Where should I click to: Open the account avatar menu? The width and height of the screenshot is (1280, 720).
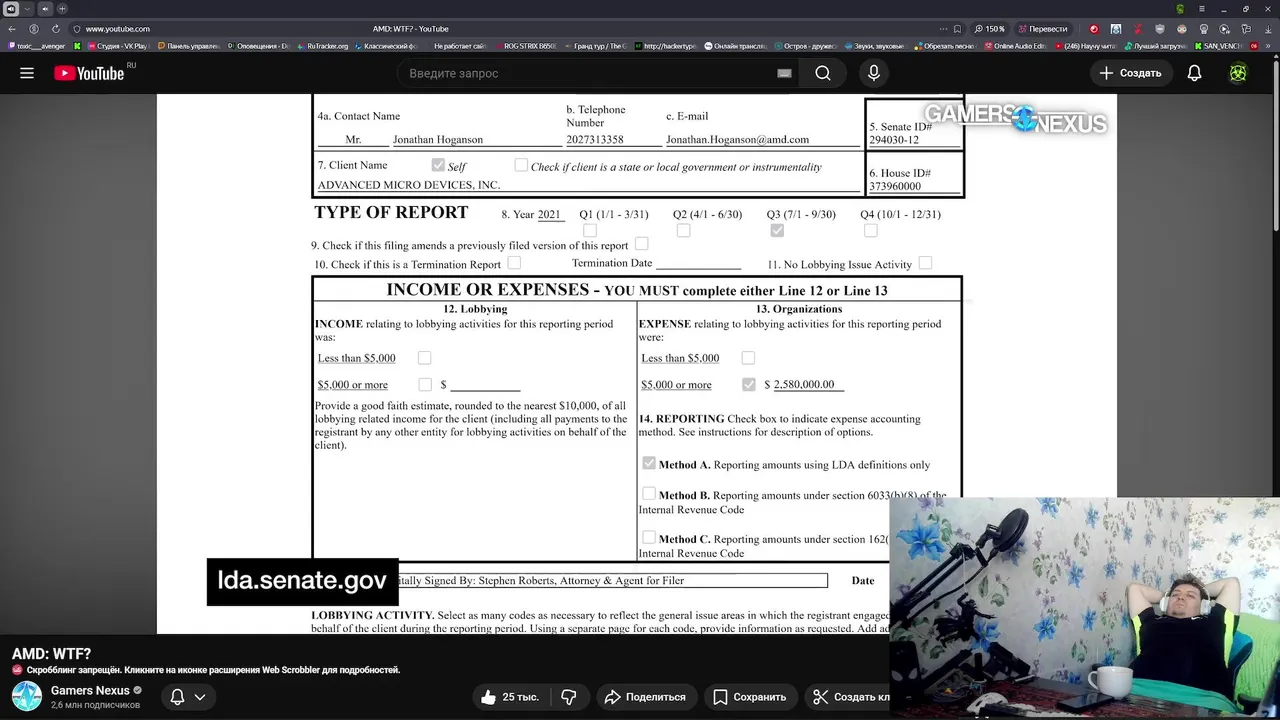click(x=1238, y=73)
